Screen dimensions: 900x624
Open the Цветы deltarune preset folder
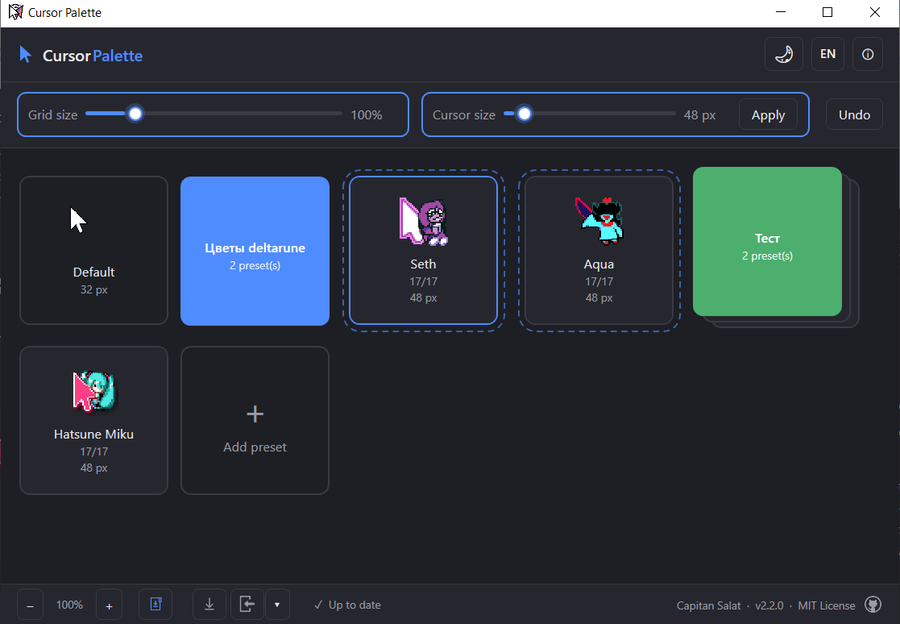click(x=255, y=251)
